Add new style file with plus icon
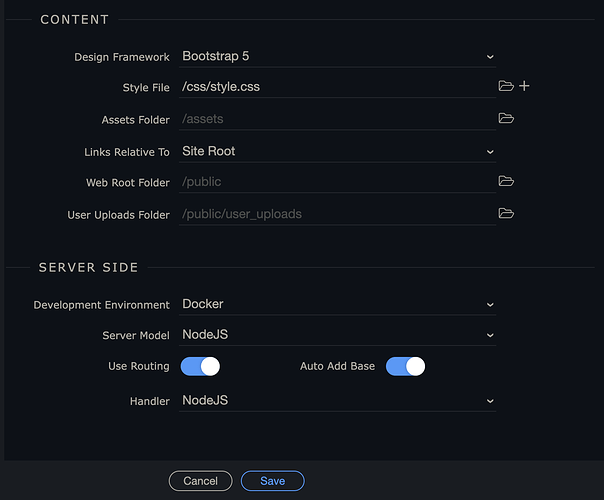The height and width of the screenshot is (500, 604). 524,86
